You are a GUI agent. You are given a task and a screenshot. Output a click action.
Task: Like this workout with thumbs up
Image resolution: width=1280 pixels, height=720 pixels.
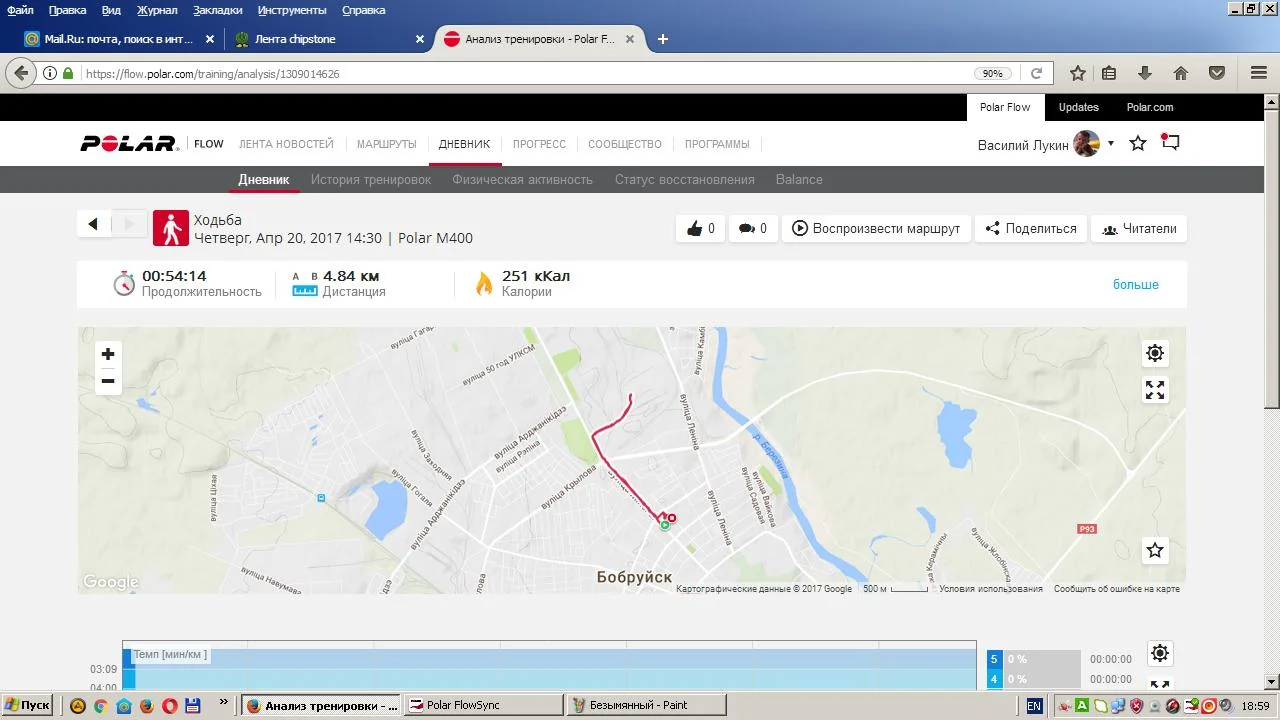pyautogui.click(x=700, y=229)
